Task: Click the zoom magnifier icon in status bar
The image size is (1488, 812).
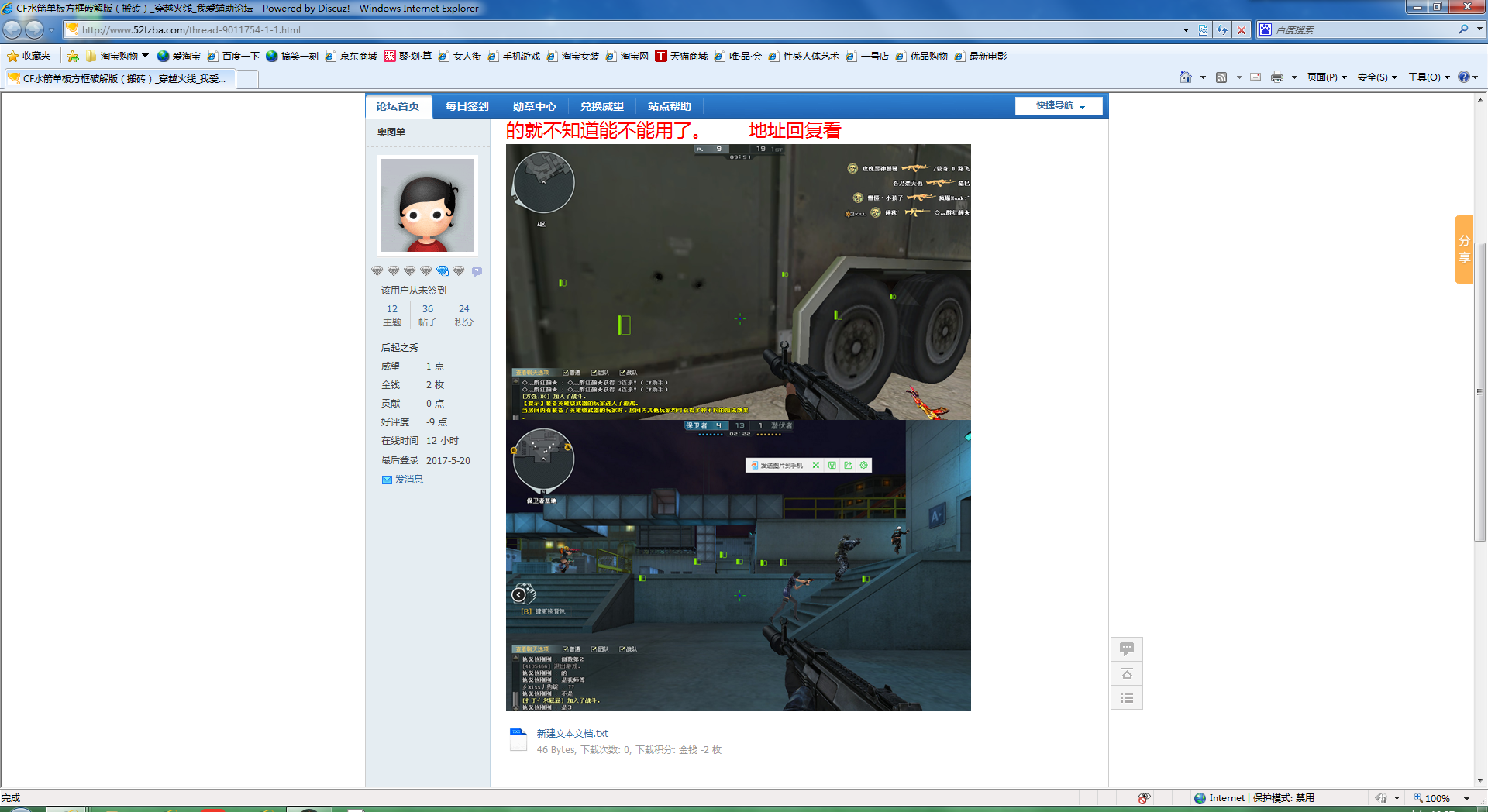Action: tap(1418, 798)
